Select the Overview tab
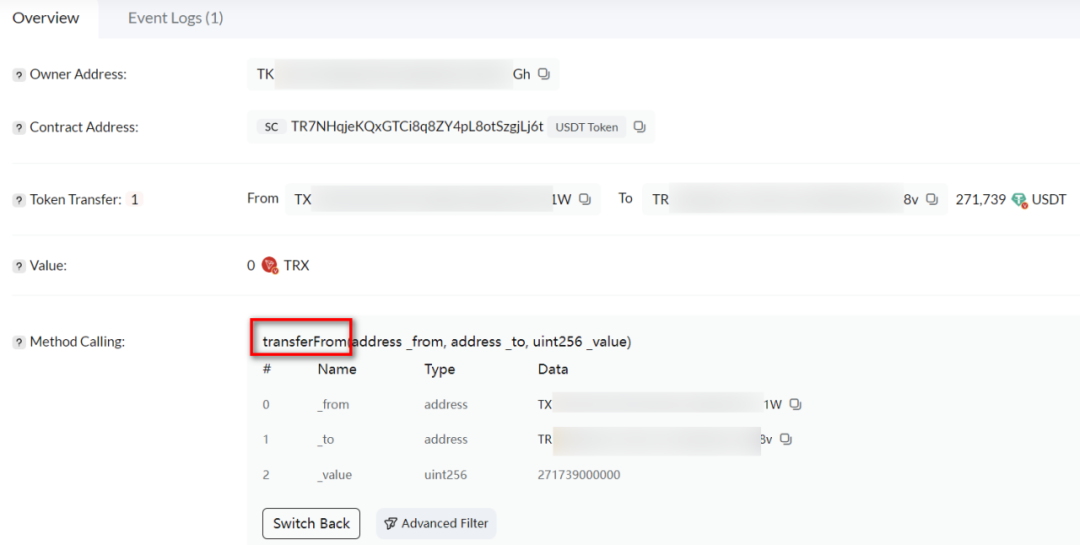The width and height of the screenshot is (1080, 545). coord(46,18)
